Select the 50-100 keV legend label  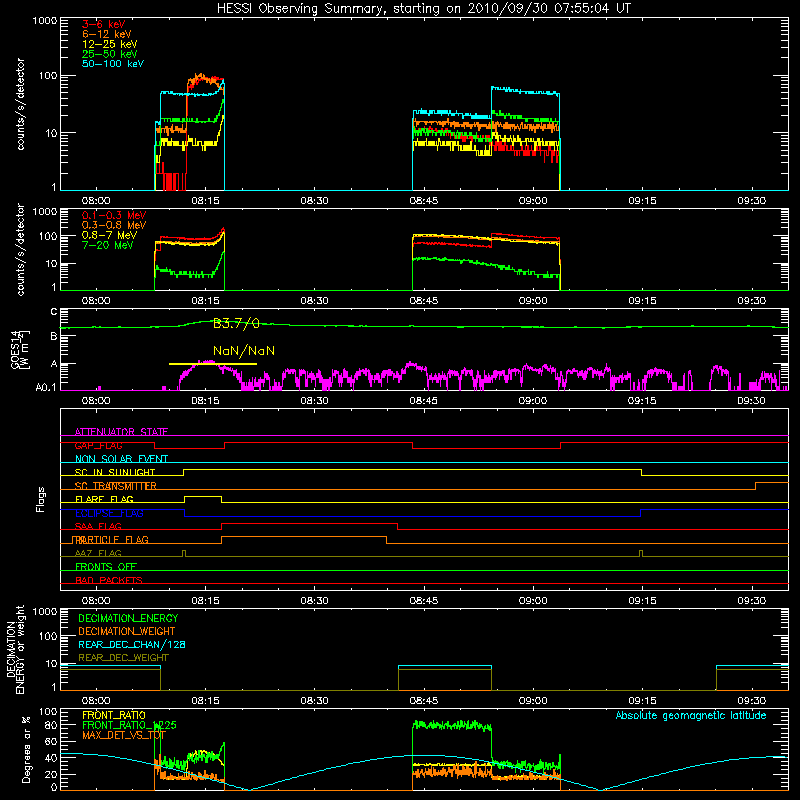coord(113,64)
